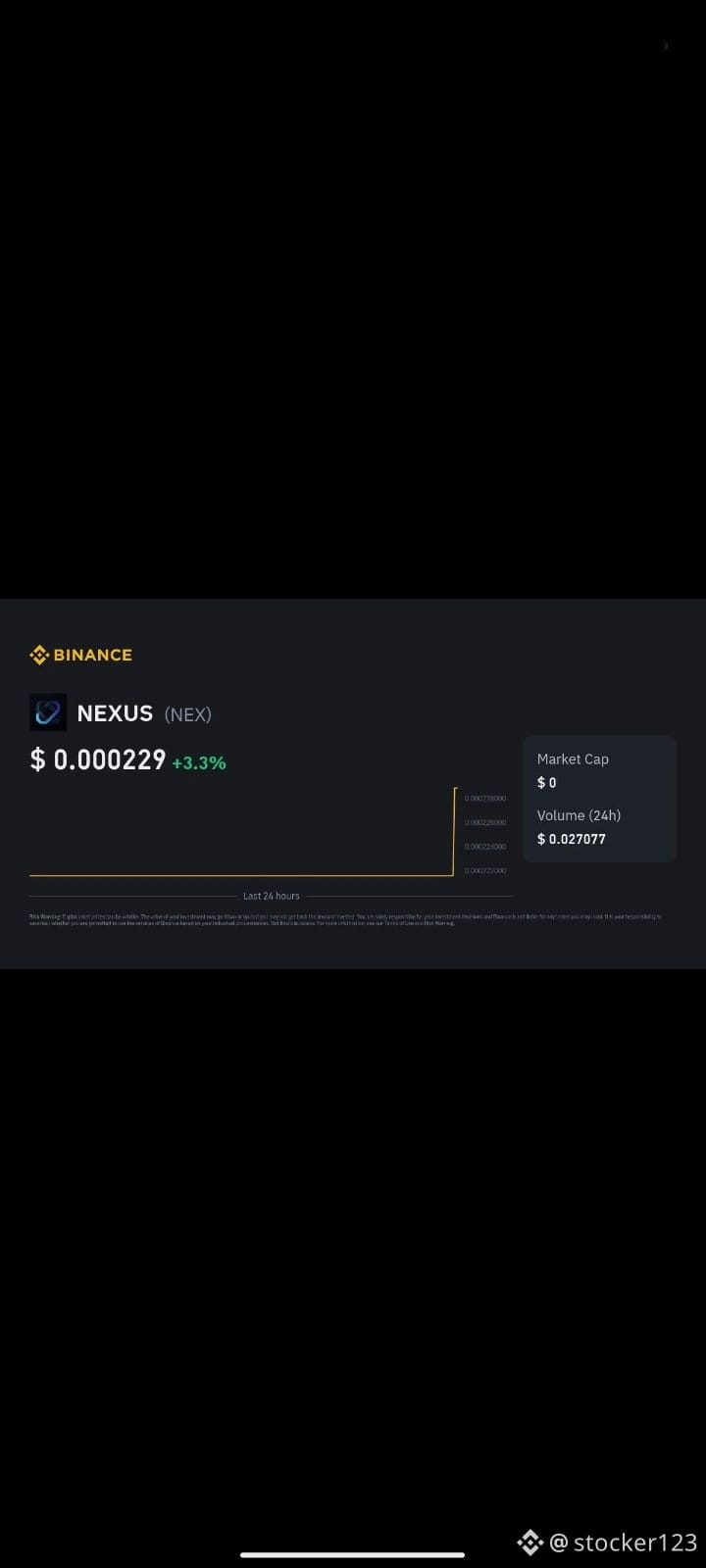Open the Risk Warning disclaimer text
This screenshot has width=706, height=1568.
[x=345, y=919]
